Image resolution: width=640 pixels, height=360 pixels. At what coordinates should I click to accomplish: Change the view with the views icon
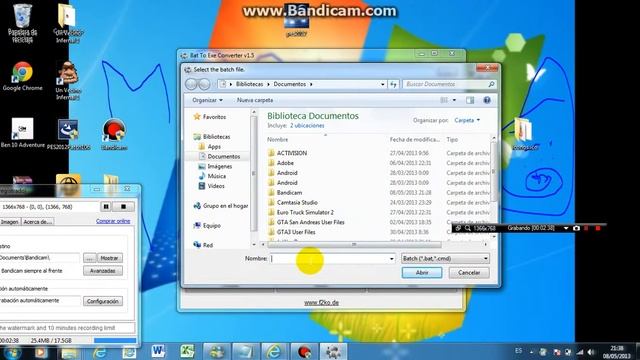click(444, 100)
